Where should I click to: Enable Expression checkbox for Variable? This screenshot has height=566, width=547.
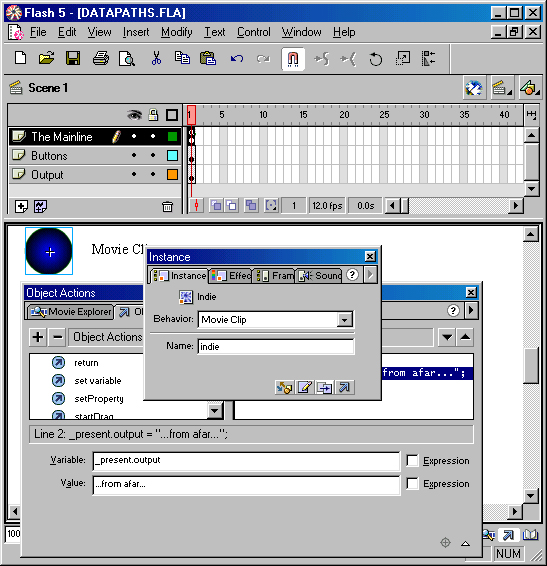point(412,461)
